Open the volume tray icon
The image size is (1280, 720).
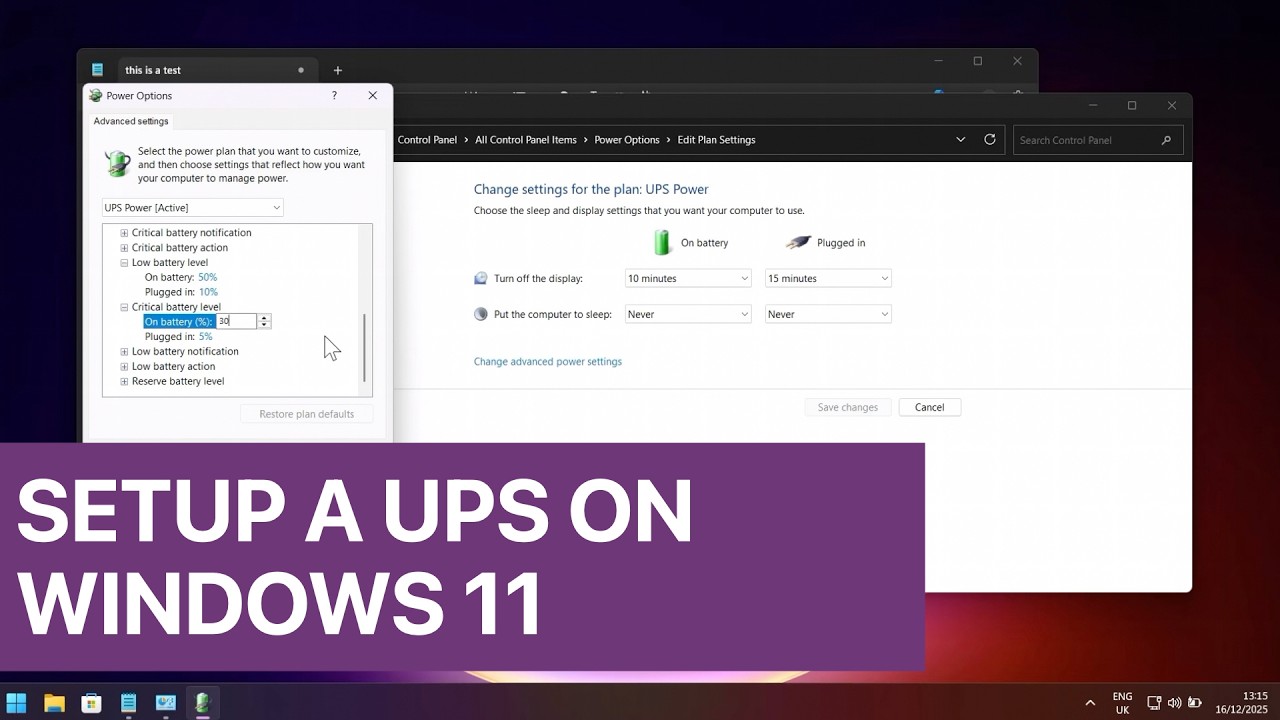click(x=1174, y=703)
